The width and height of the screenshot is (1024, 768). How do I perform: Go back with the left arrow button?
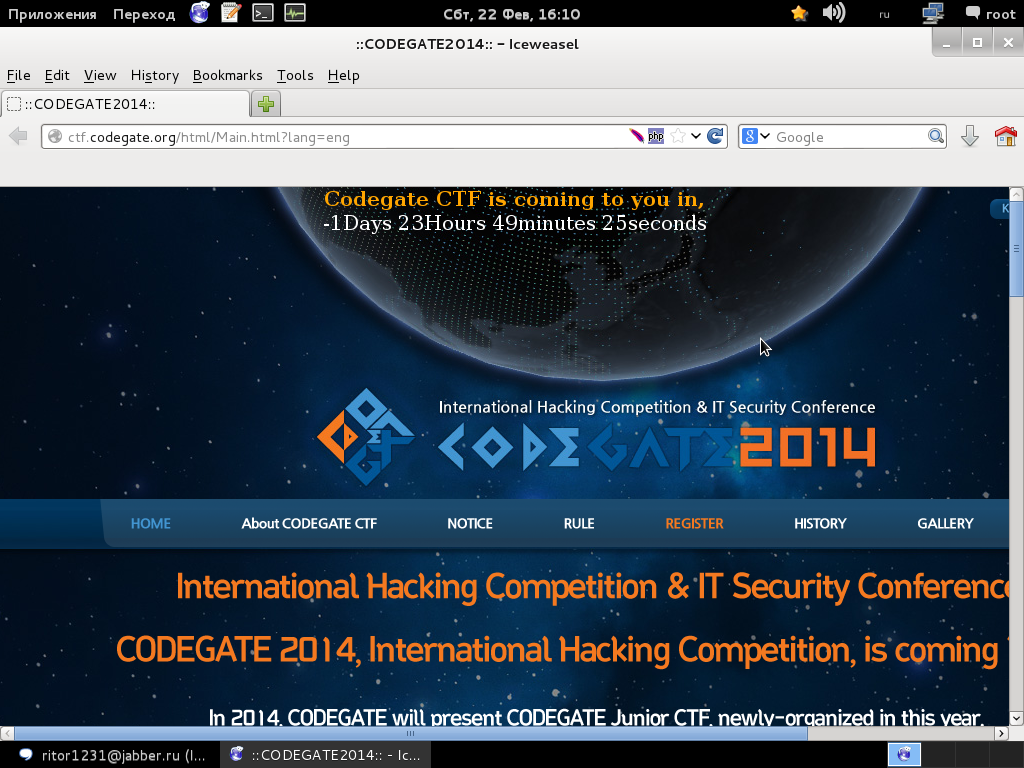click(x=18, y=136)
